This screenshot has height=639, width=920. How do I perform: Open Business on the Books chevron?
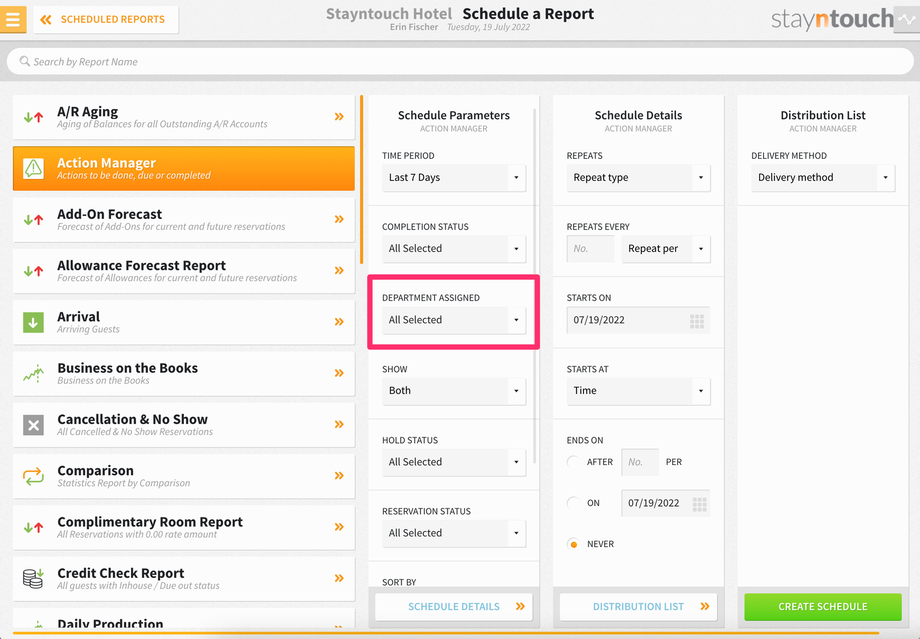pos(339,373)
